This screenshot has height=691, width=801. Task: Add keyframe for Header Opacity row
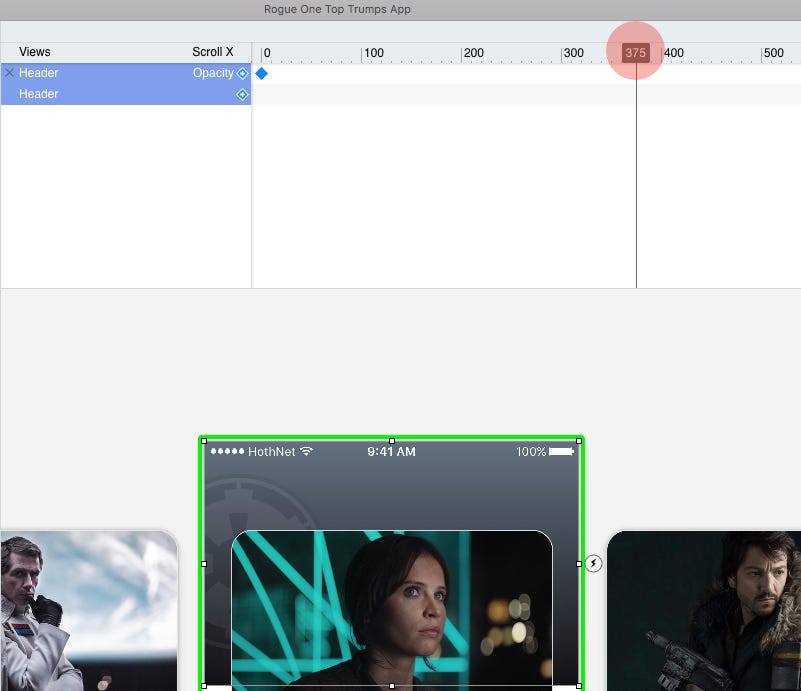(243, 74)
